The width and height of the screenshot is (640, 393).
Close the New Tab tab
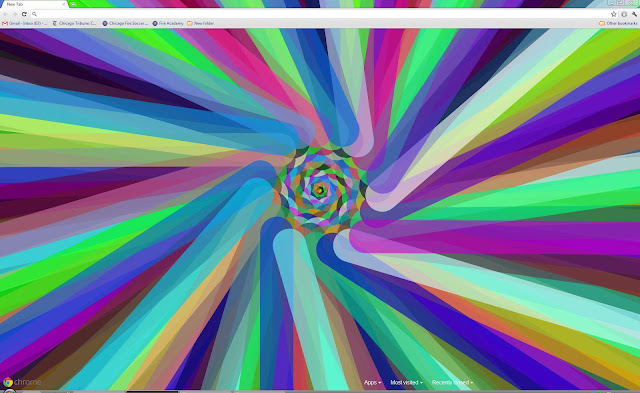click(x=64, y=4)
